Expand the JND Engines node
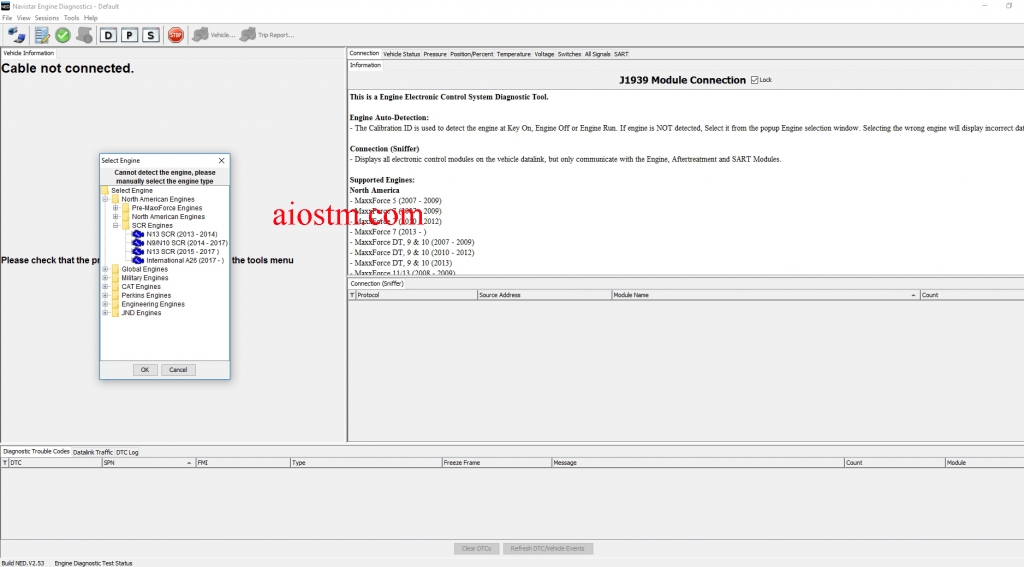This screenshot has width=1024, height=567. [x=105, y=313]
